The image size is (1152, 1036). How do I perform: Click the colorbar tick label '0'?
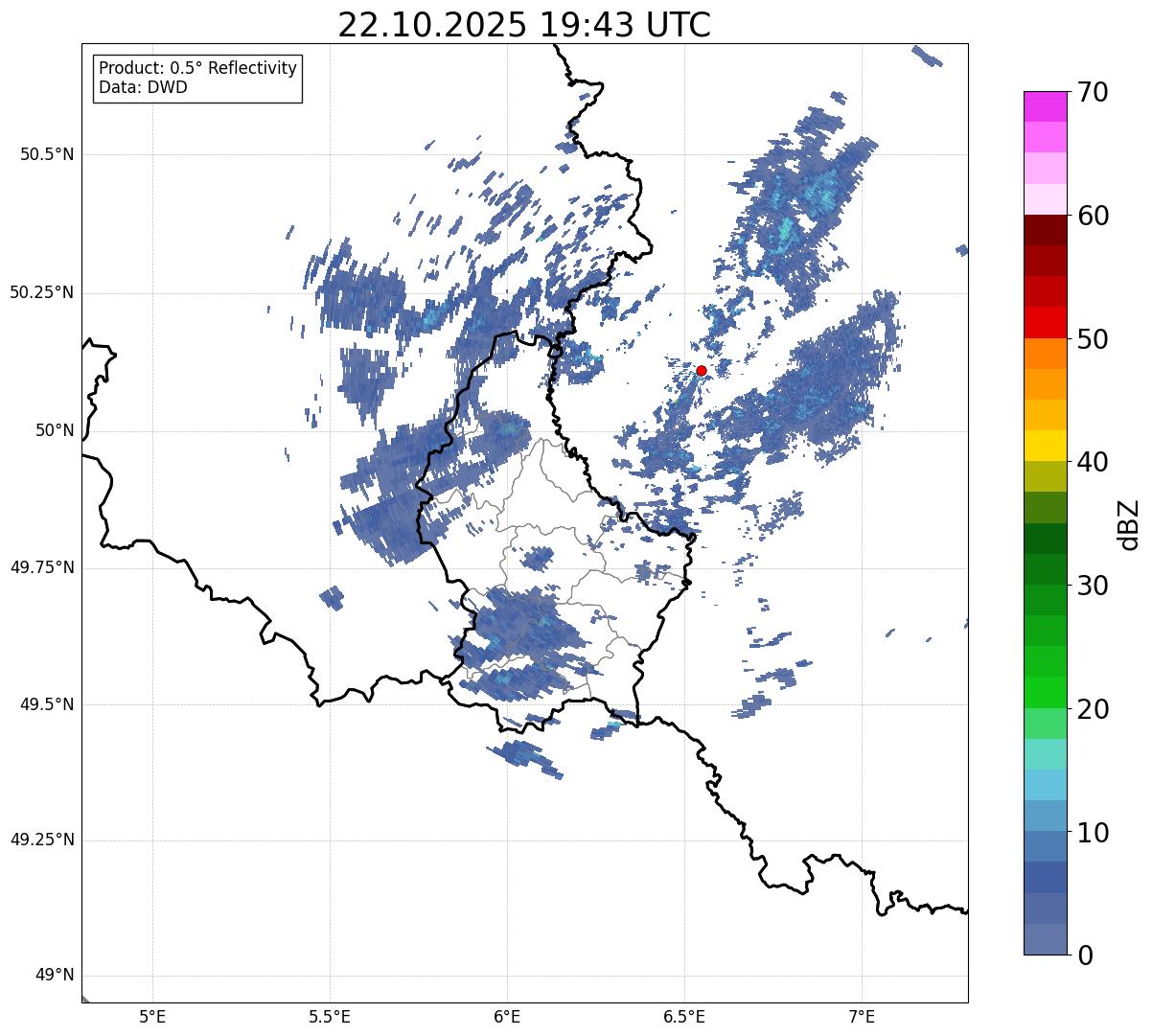pos(1085,955)
